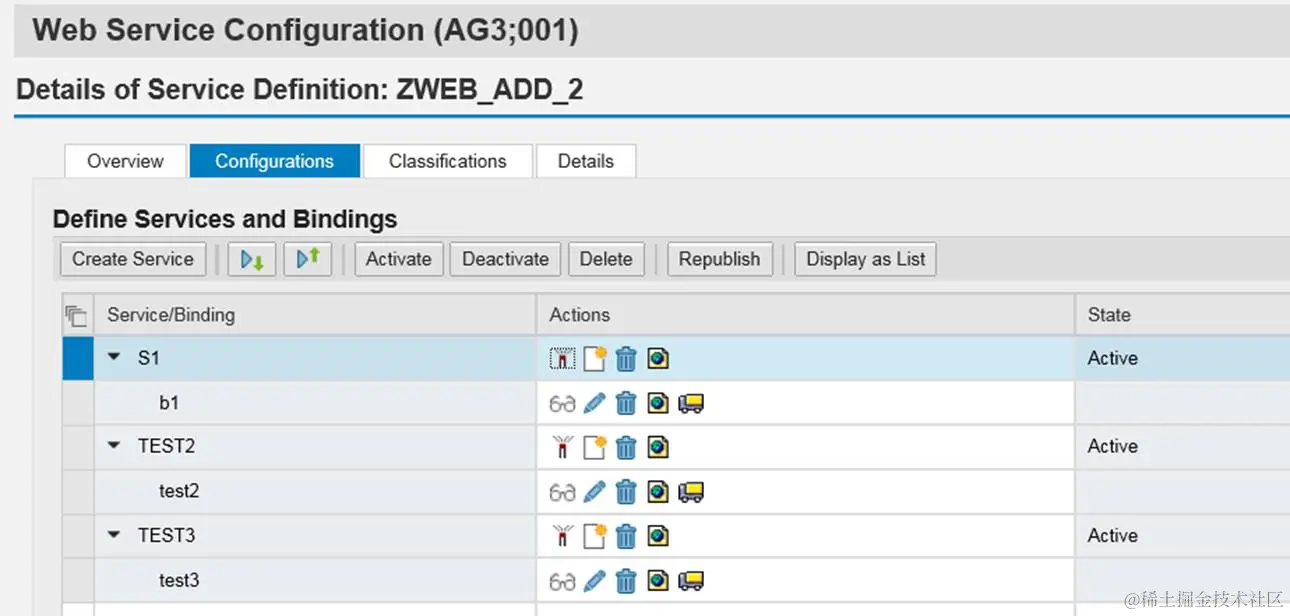Click the activate/deactivate icon in S1 row
Image resolution: width=1290 pixels, height=616 pixels.
pos(563,358)
